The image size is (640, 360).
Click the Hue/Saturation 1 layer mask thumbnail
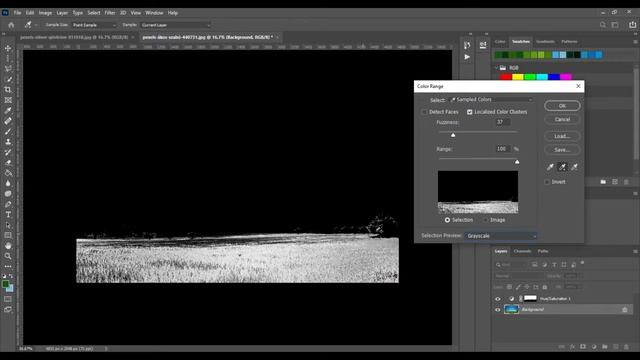coord(530,298)
